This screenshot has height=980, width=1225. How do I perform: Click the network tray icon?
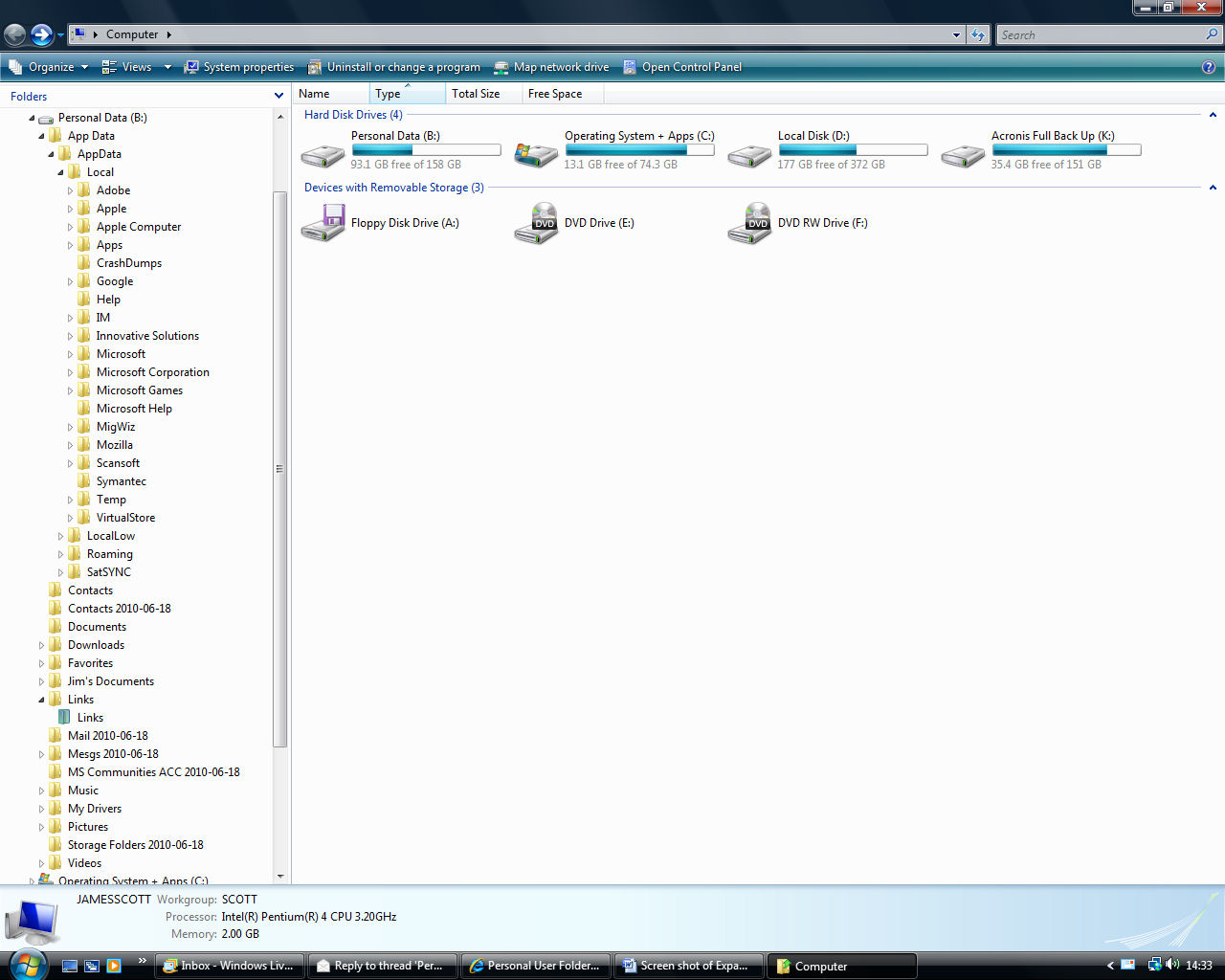click(1154, 965)
